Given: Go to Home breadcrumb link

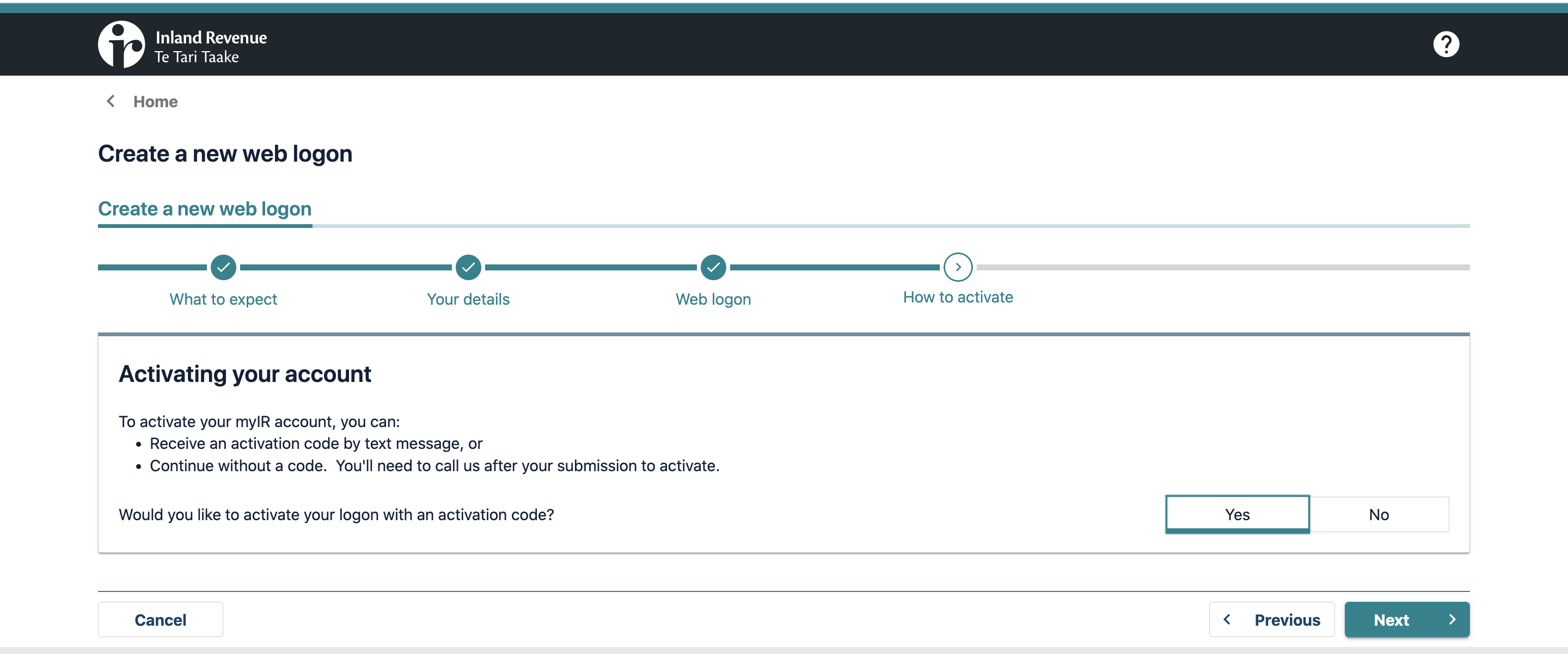Looking at the screenshot, I should pyautogui.click(x=155, y=102).
